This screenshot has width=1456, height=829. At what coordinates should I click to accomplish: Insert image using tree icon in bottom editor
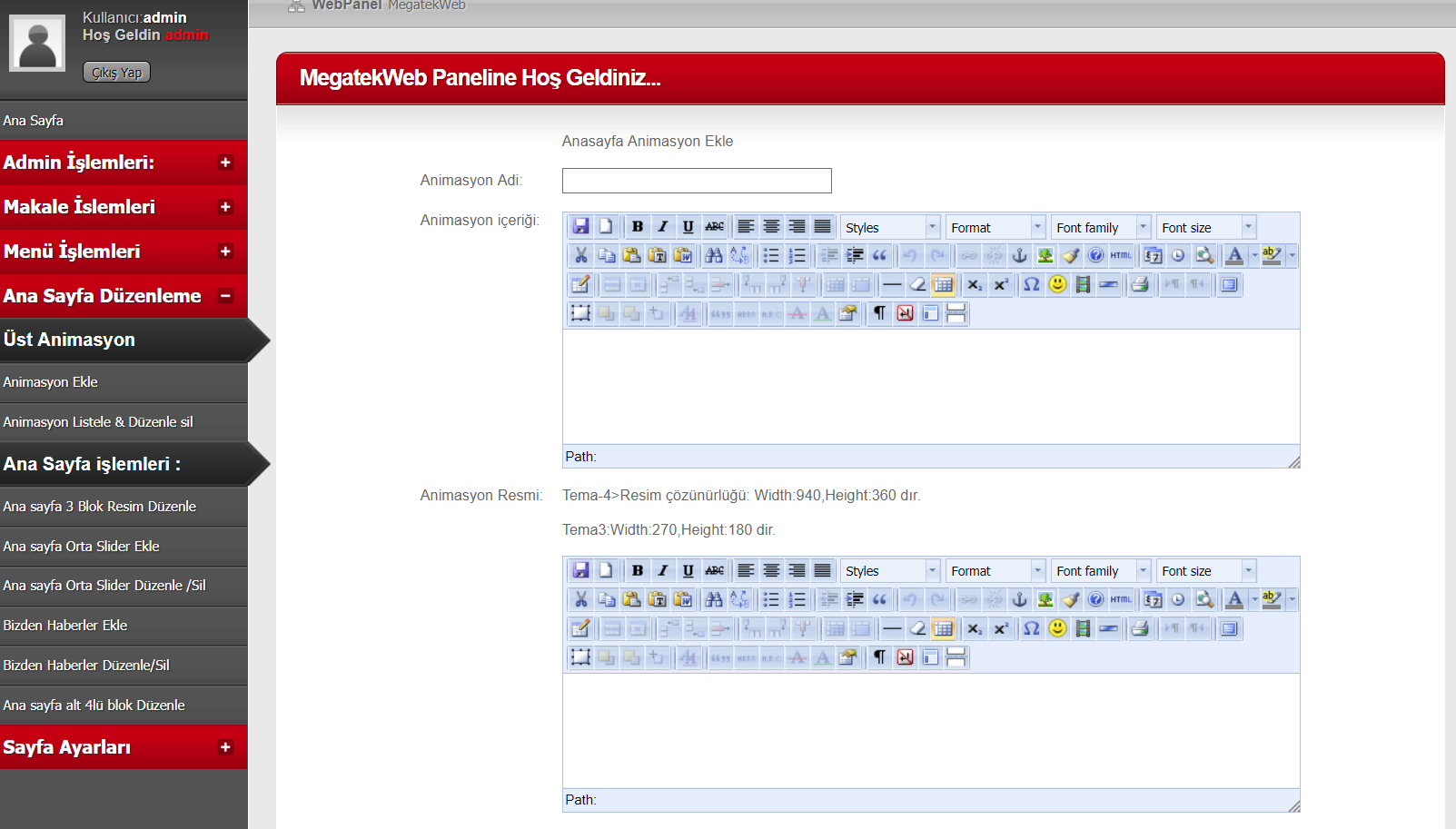[x=1045, y=600]
